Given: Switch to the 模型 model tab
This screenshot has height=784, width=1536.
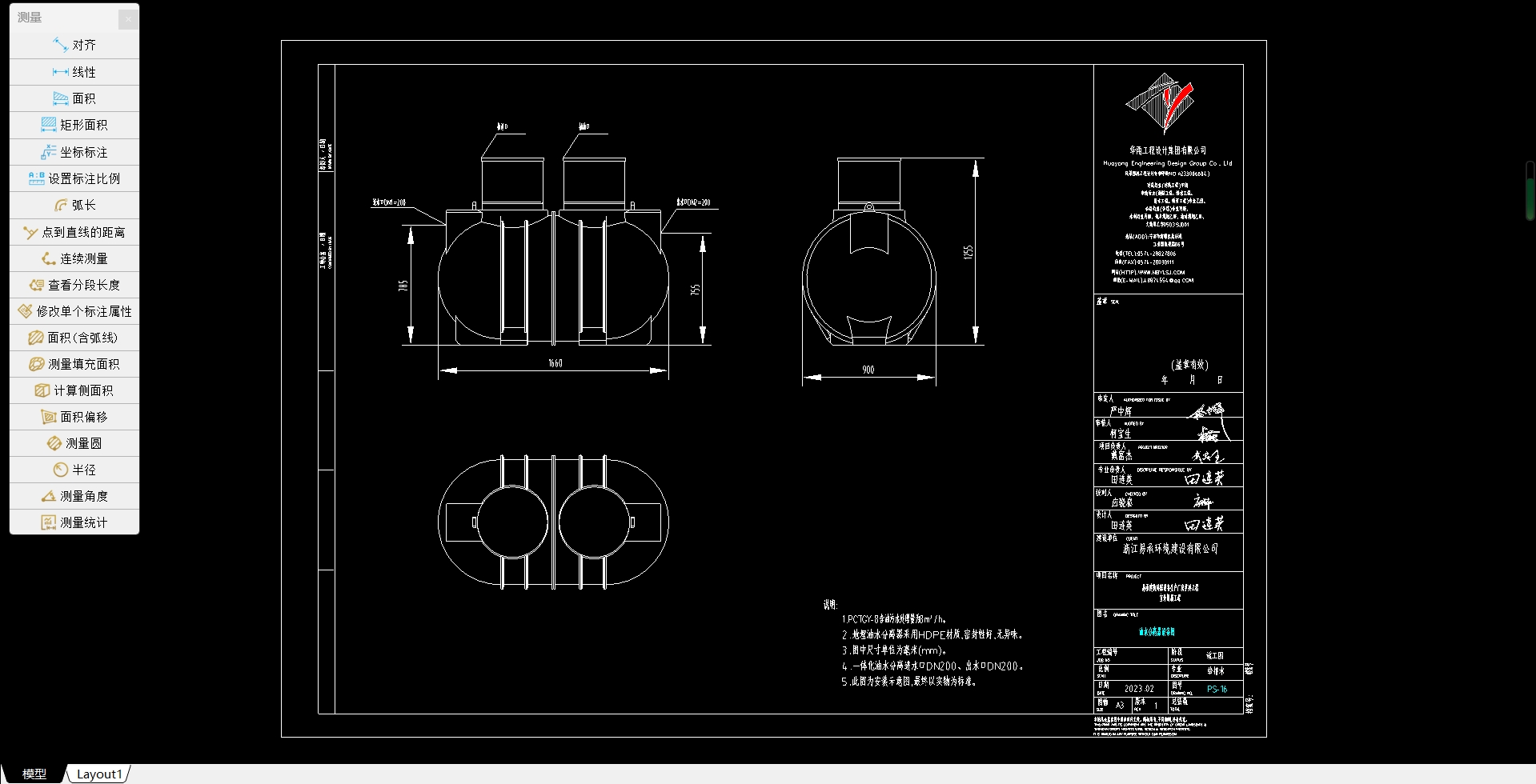Looking at the screenshot, I should [34, 774].
